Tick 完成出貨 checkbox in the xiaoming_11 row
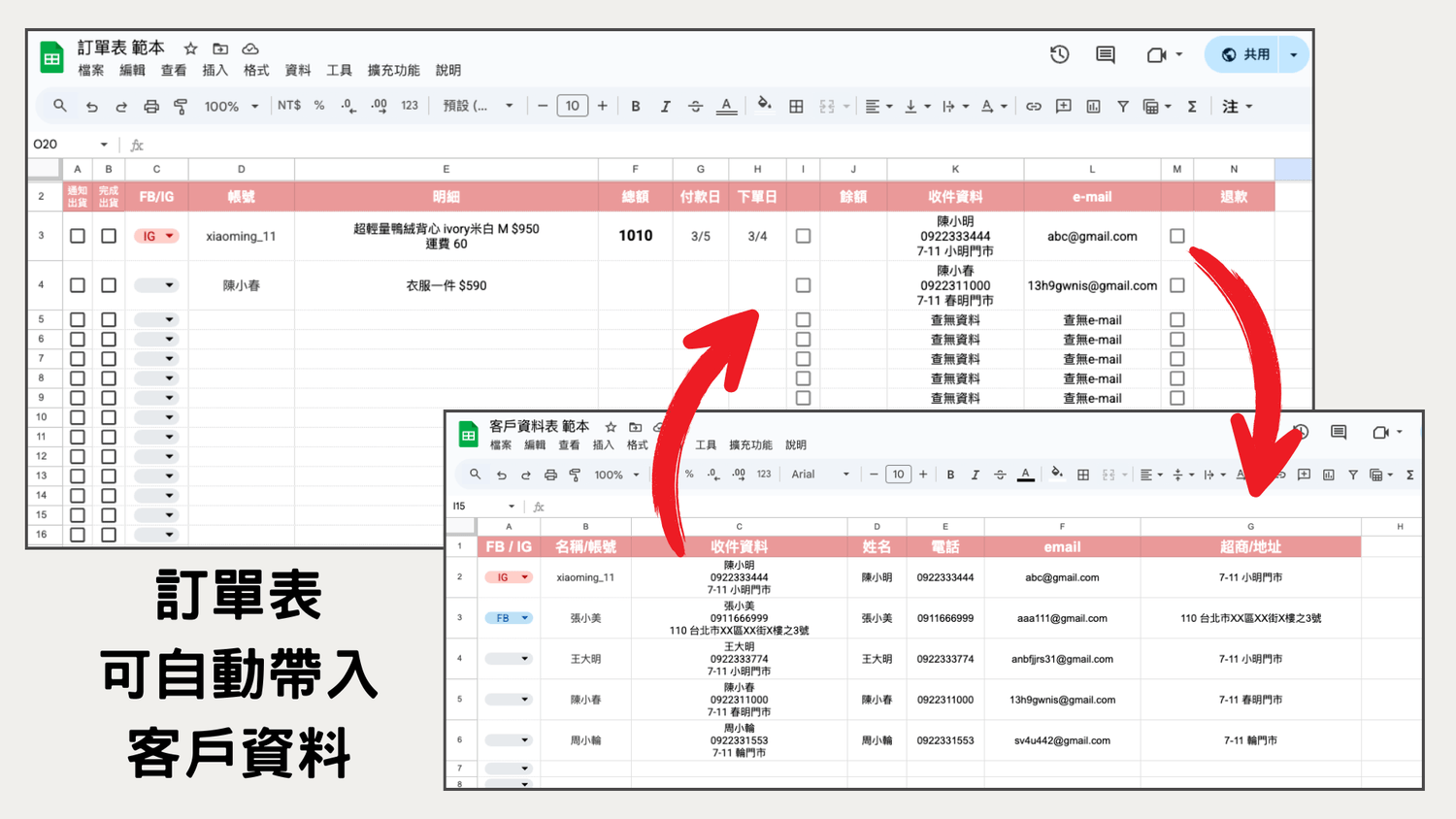The width and height of the screenshot is (1456, 819). tap(109, 236)
